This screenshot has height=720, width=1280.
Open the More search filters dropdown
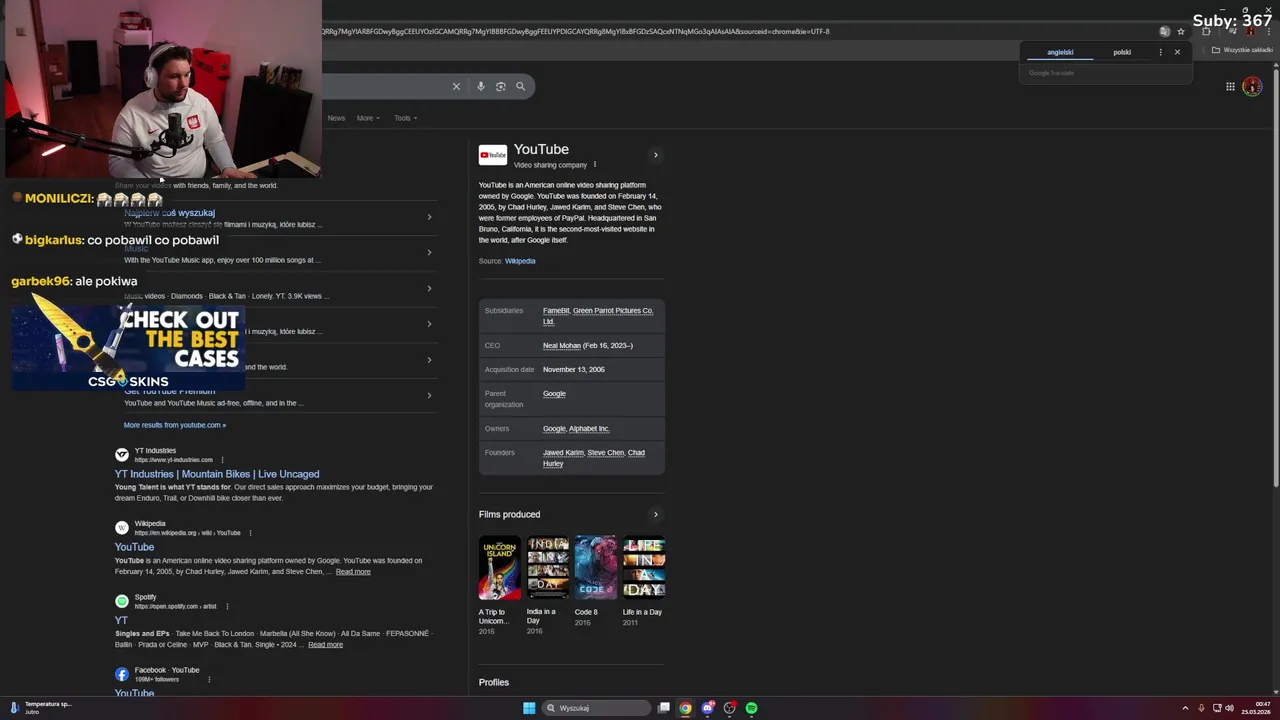[368, 118]
